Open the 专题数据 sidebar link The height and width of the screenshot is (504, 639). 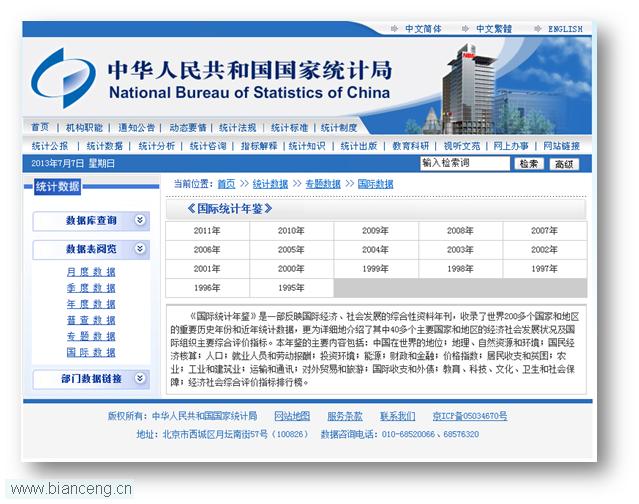pyautogui.click(x=91, y=336)
